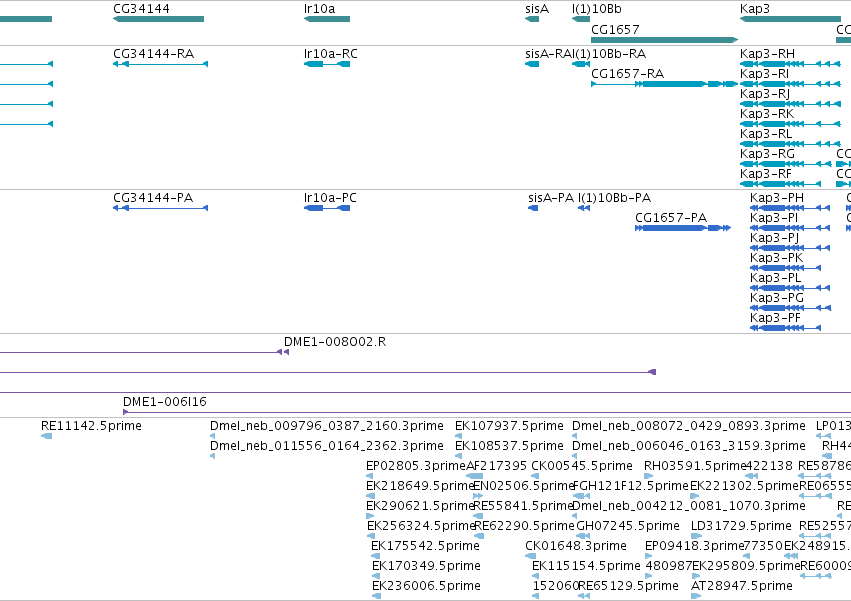Select transcript CG34144-RA label
This screenshot has width=851, height=601.
click(x=153, y=54)
